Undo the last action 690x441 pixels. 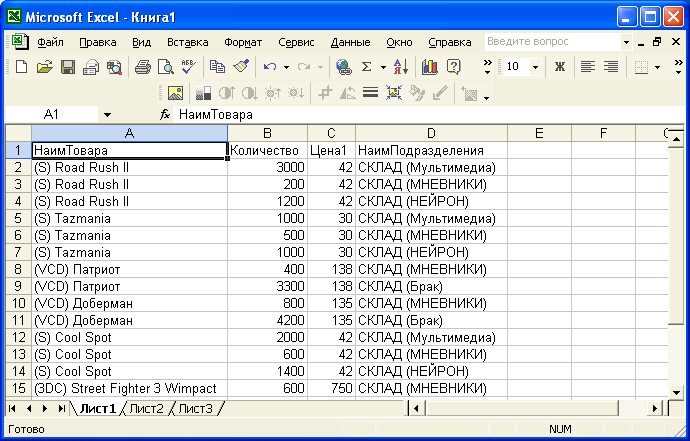(270, 67)
